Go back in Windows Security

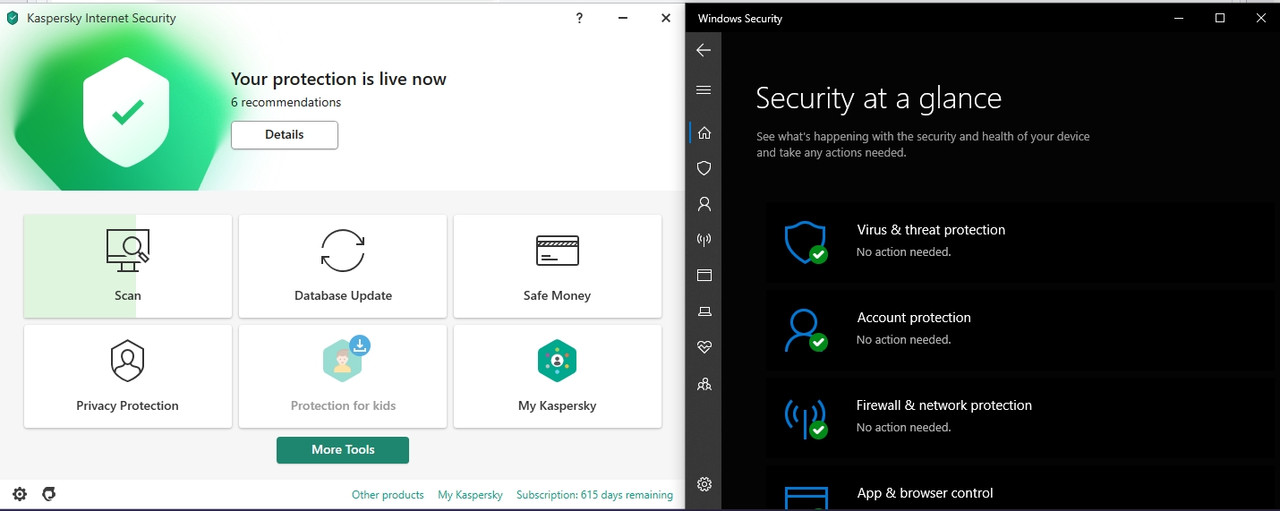pyautogui.click(x=704, y=50)
